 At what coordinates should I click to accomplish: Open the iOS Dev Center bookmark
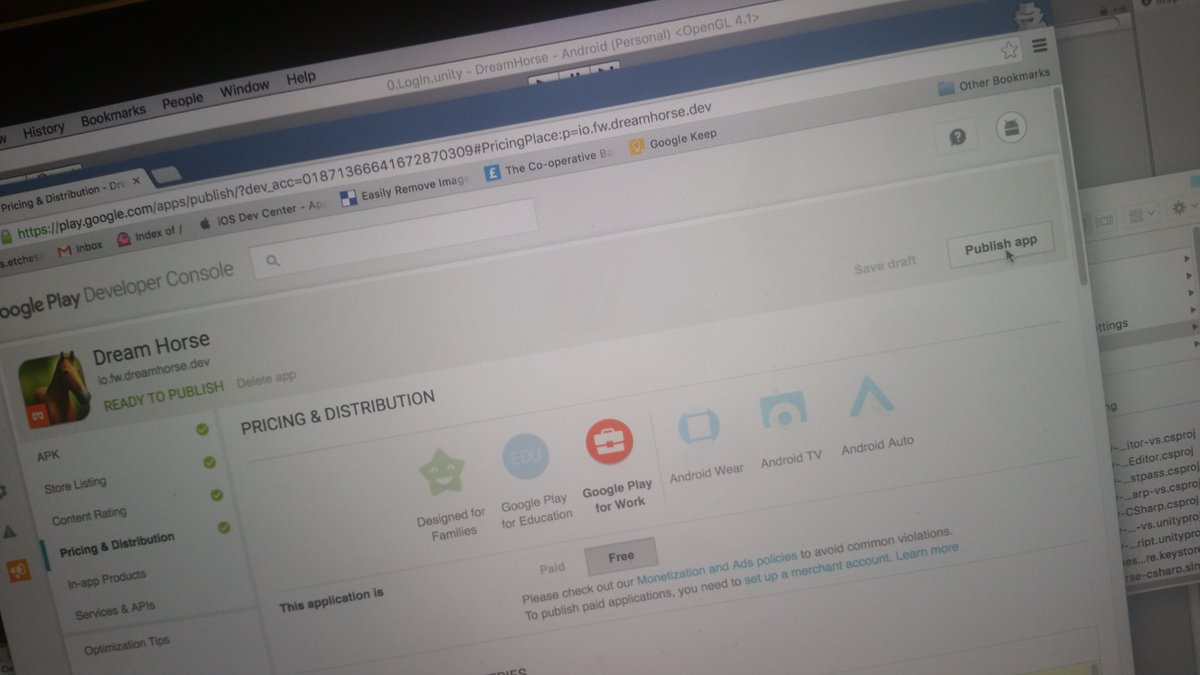tap(263, 215)
